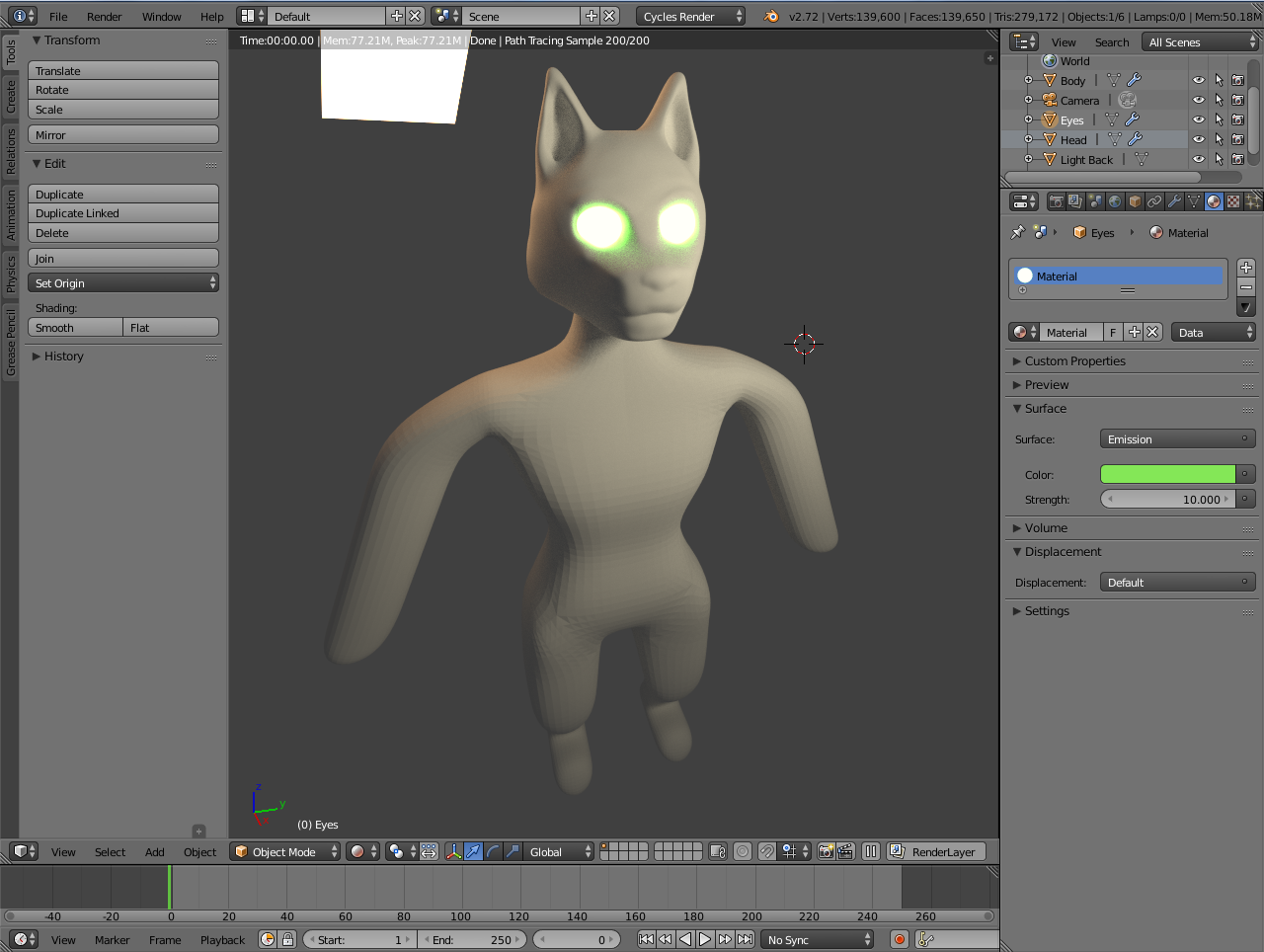Toggle renderability of the Light Back object
This screenshot has width=1264, height=952.
click(1237, 160)
